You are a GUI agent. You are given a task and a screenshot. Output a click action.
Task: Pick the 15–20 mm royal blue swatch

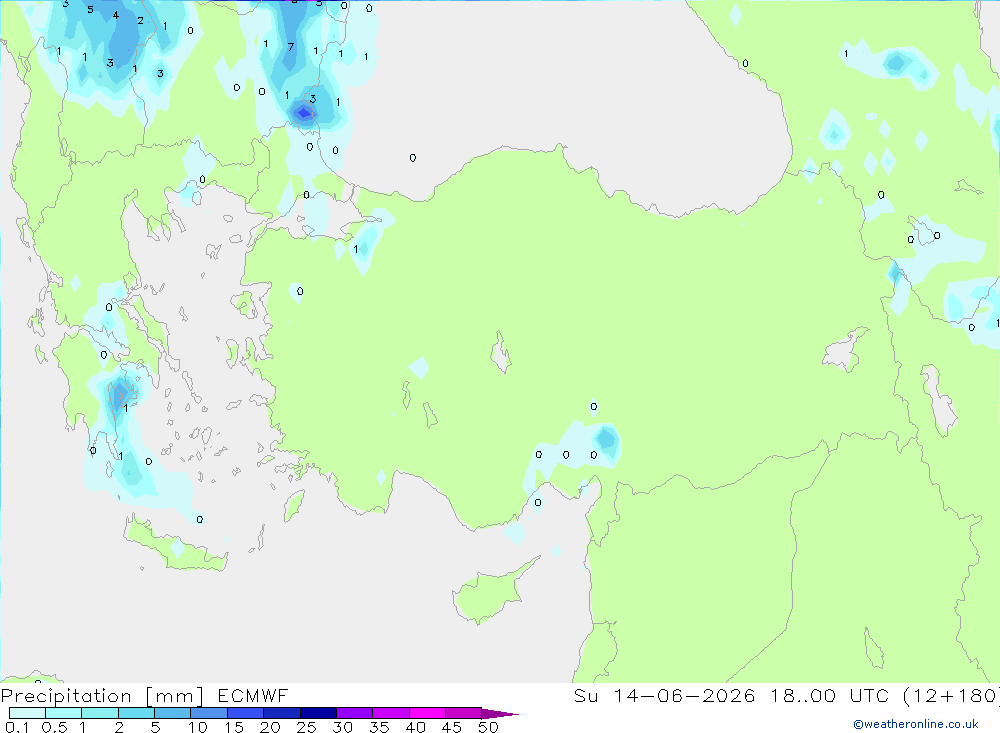click(245, 713)
